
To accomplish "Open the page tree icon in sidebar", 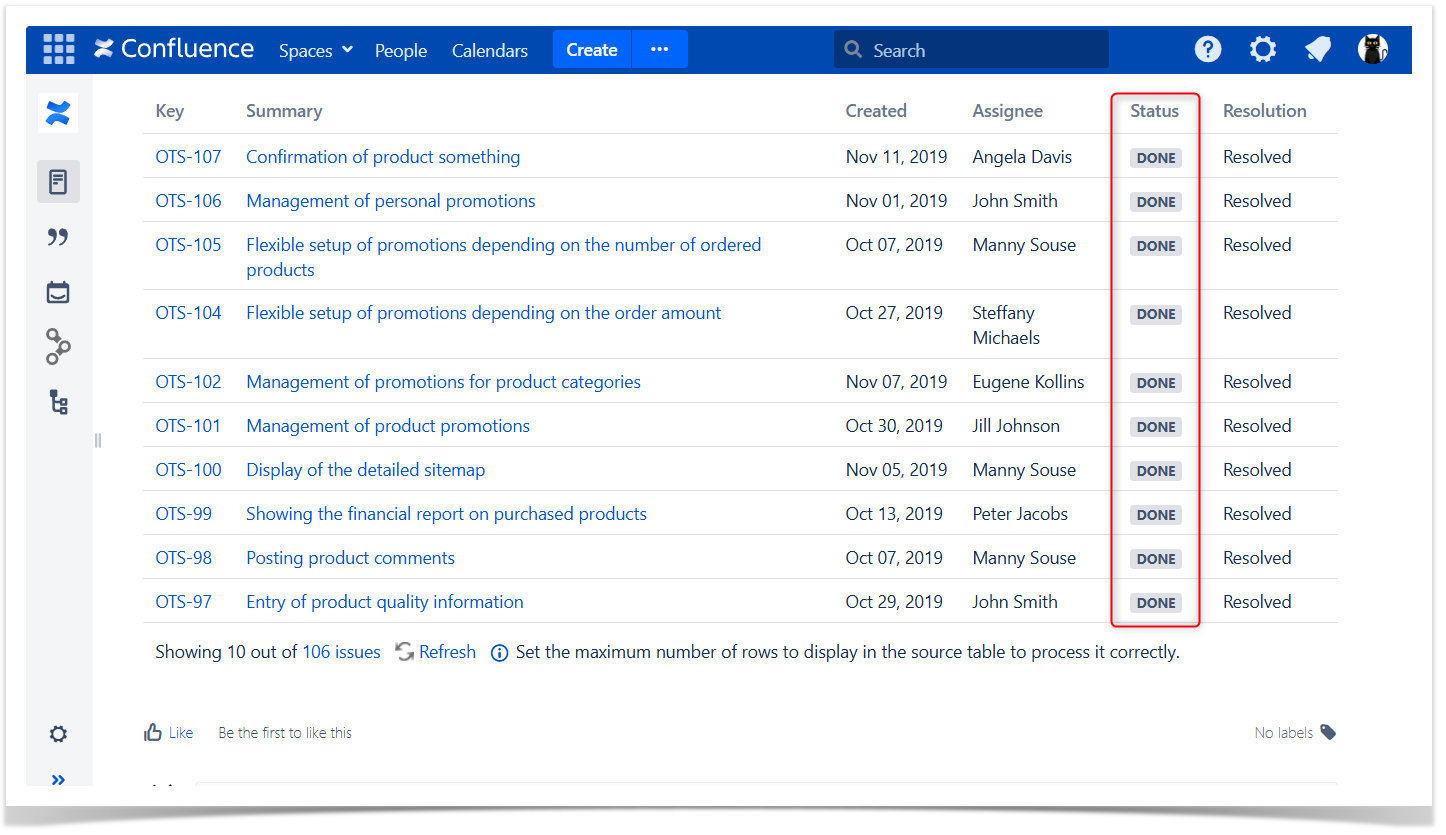I will click(x=58, y=402).
